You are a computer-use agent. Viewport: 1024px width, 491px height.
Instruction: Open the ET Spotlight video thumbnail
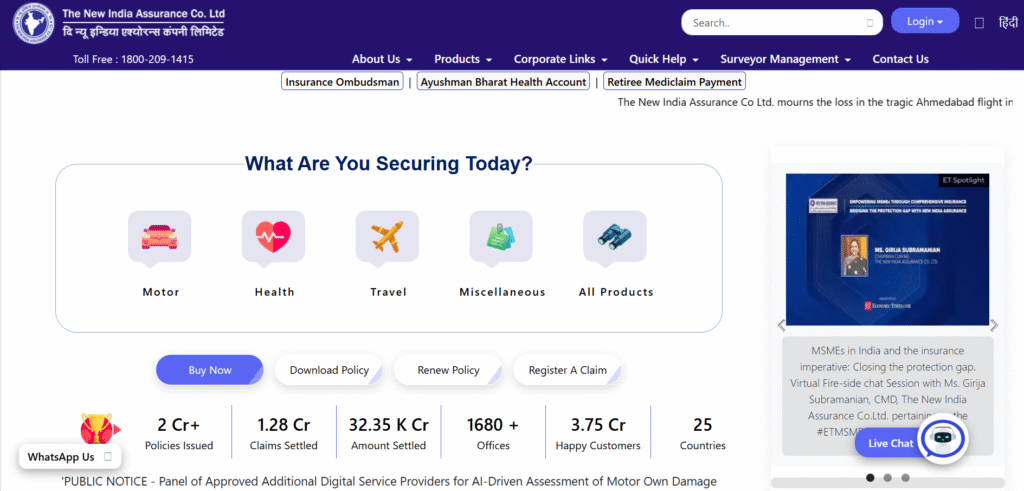pos(888,249)
